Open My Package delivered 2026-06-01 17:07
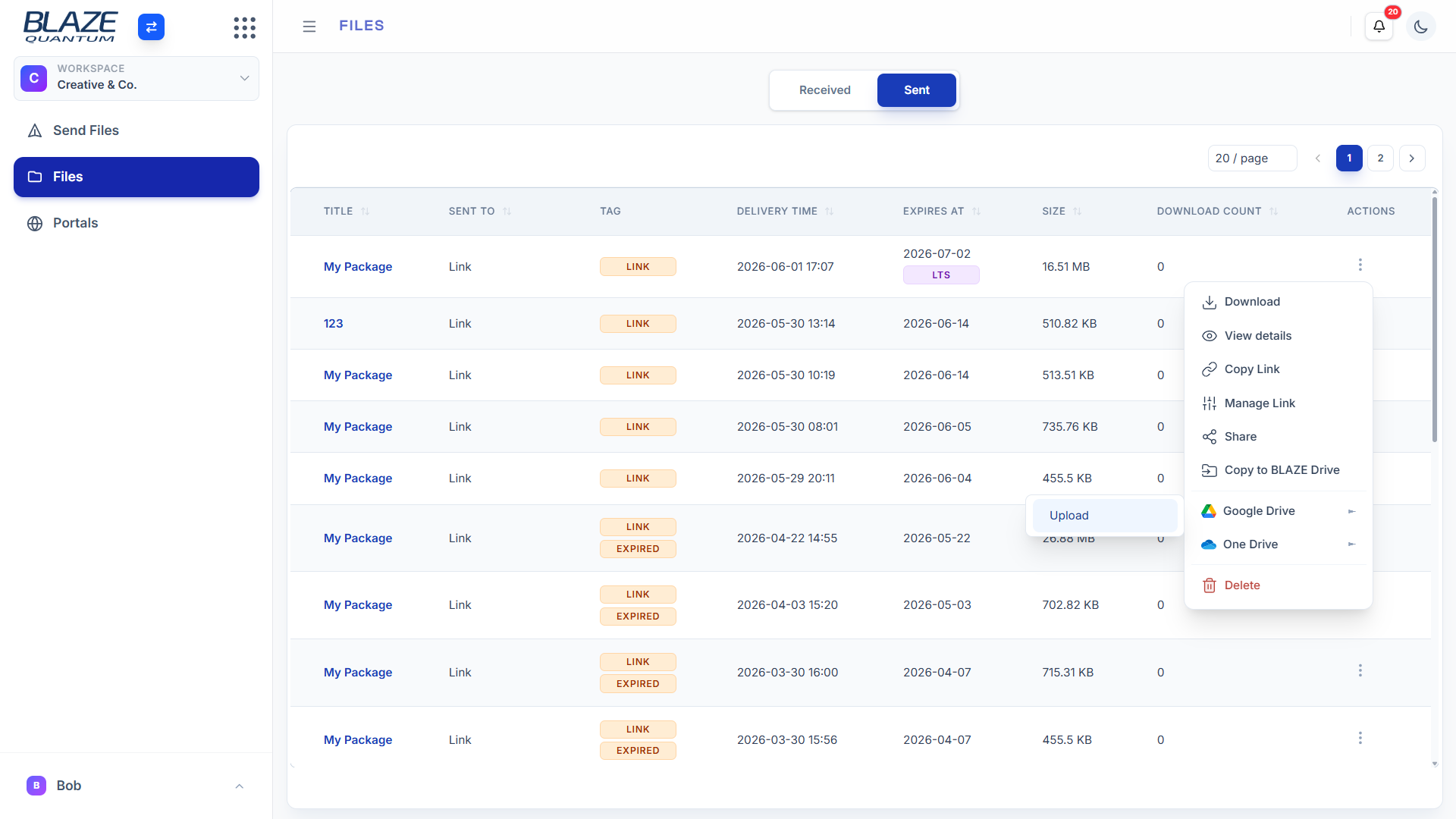This screenshot has width=1456, height=819. [358, 267]
